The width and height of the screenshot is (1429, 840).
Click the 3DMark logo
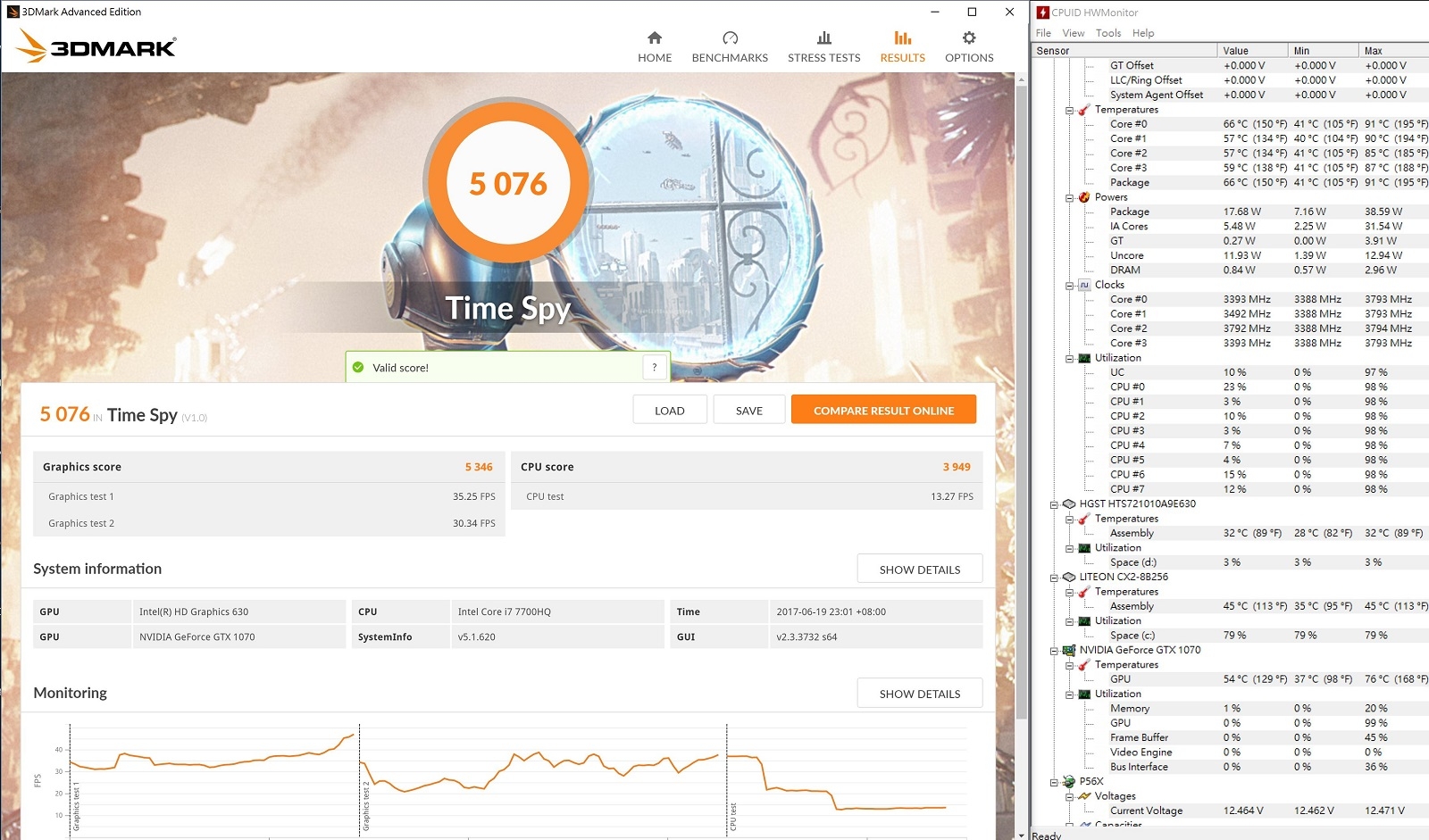pos(96,46)
